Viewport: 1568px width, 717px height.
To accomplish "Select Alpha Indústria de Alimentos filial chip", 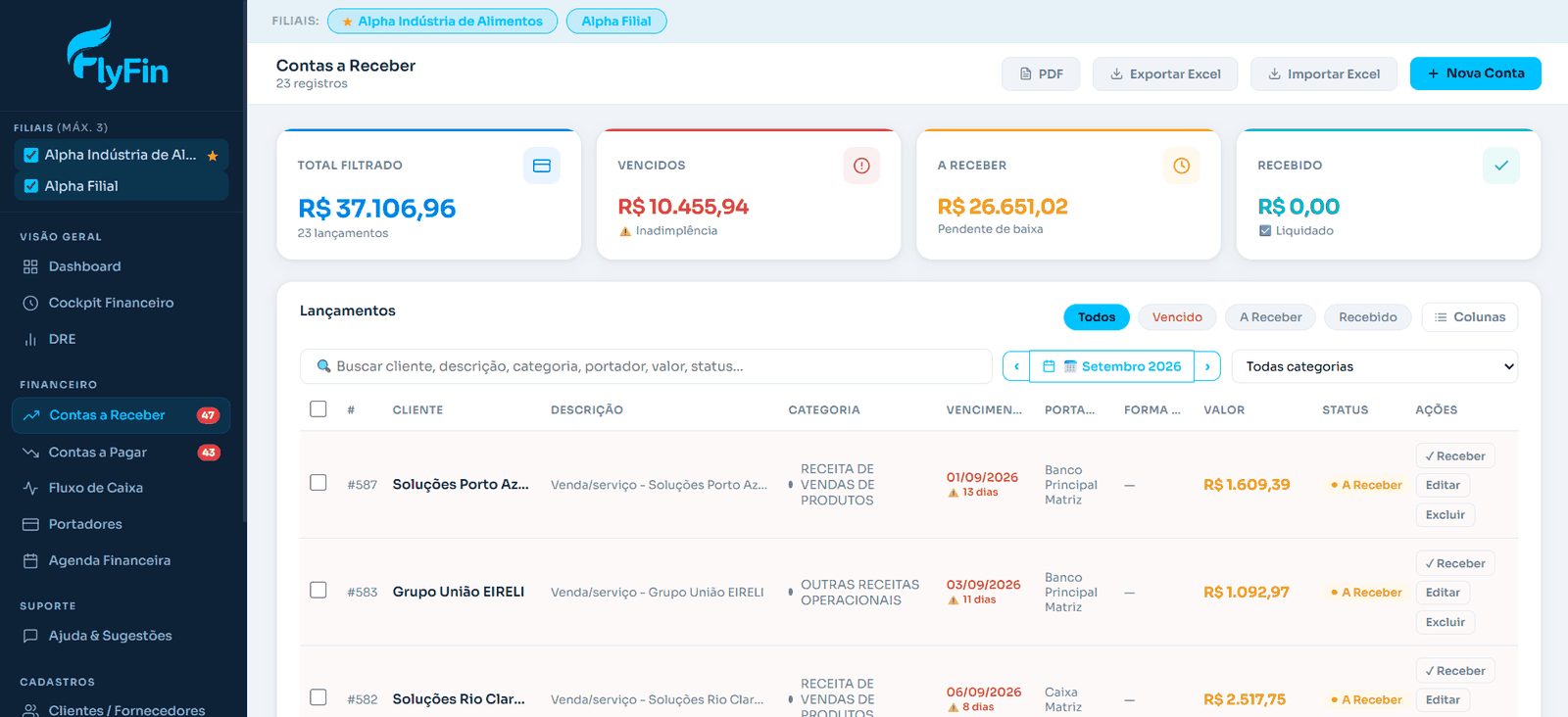I will coord(442,22).
